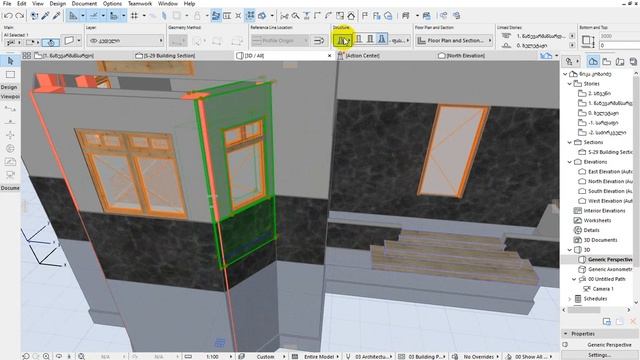640x360 pixels.
Task: Open the Profile Origin reference line dropdown
Action: 280,40
